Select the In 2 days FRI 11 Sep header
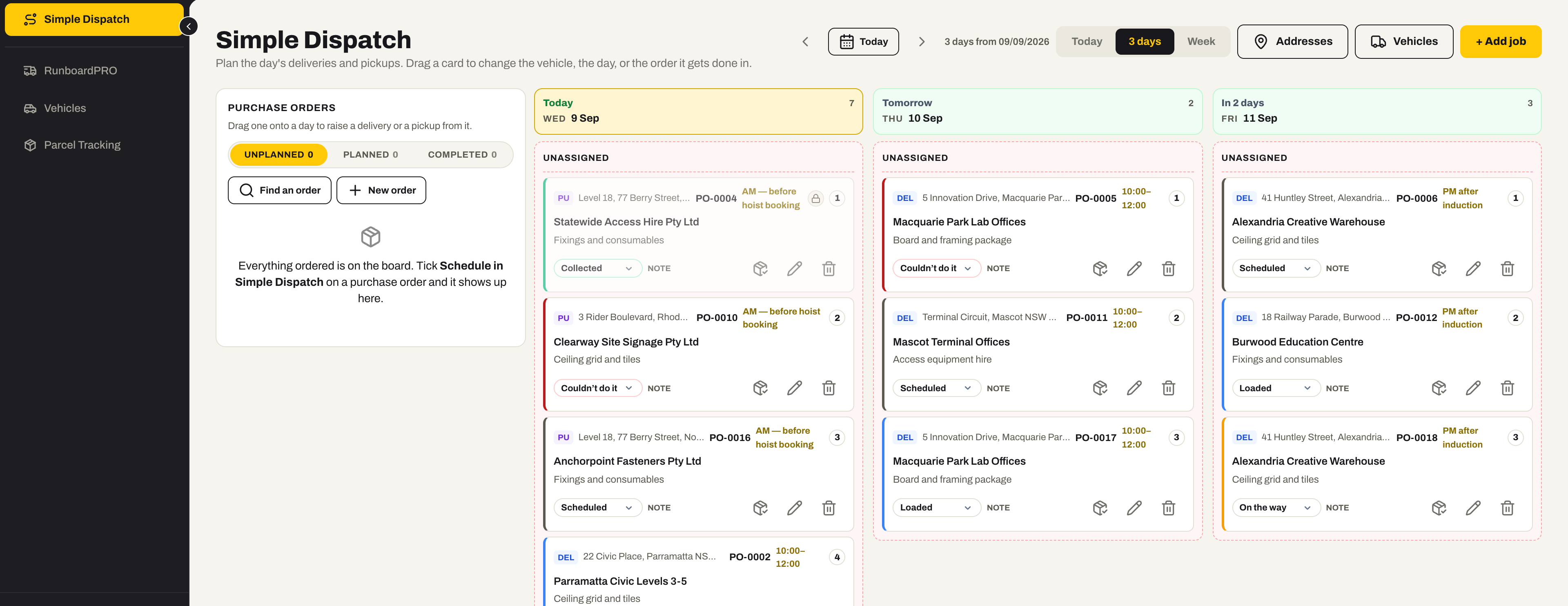The width and height of the screenshot is (1568, 606). (1377, 111)
